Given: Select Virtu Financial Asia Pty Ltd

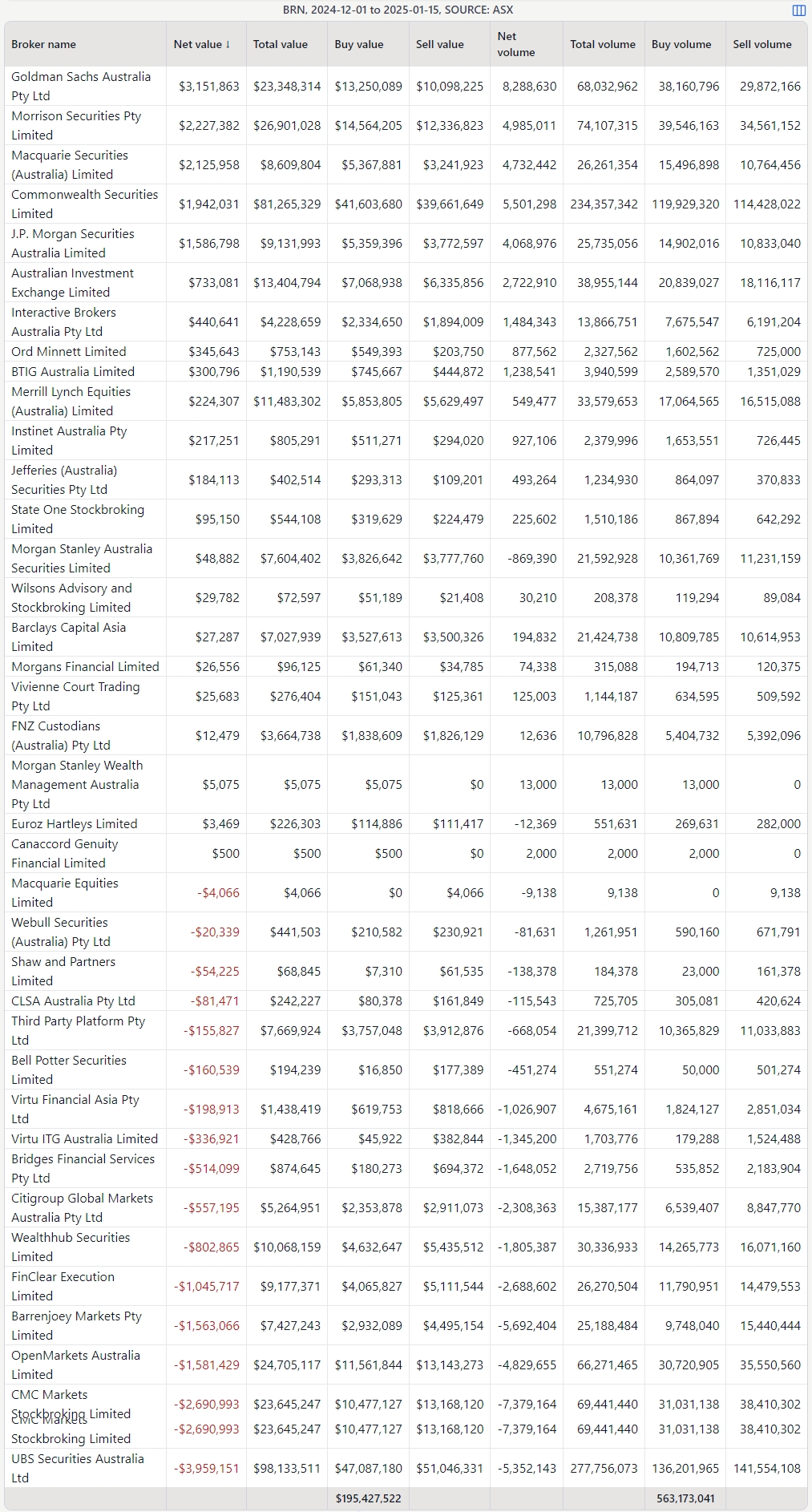Looking at the screenshot, I should point(75,1109).
